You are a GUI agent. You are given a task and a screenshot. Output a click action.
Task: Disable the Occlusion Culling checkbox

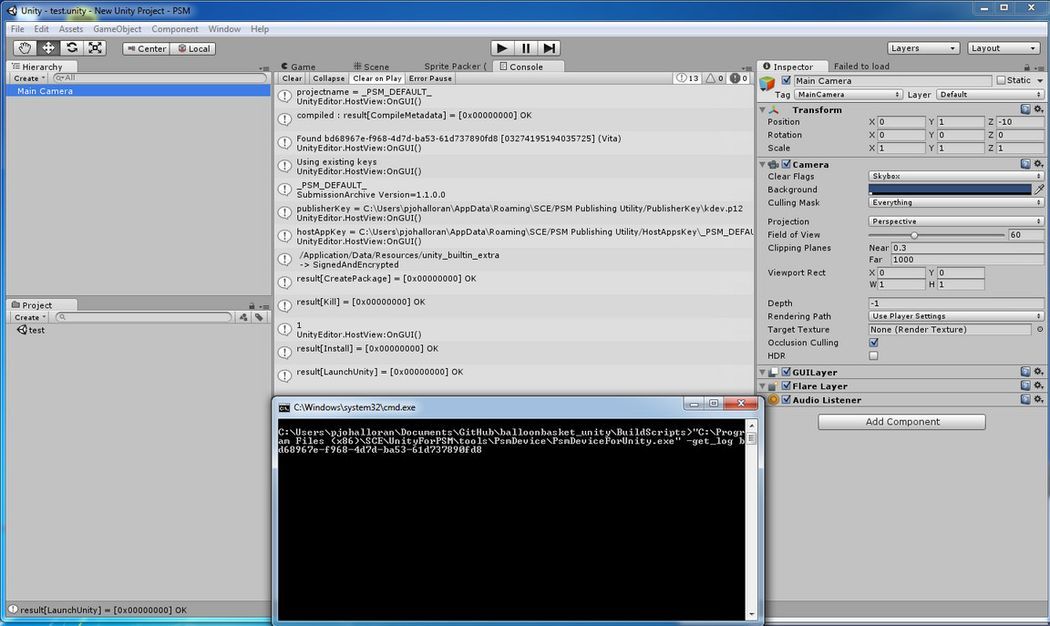tap(873, 342)
